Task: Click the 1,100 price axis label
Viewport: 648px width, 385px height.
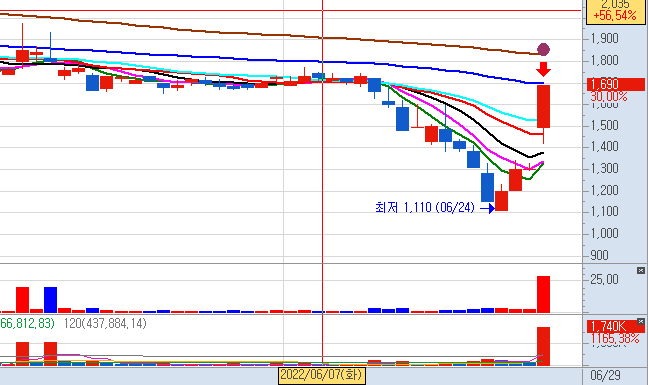Action: pos(605,212)
